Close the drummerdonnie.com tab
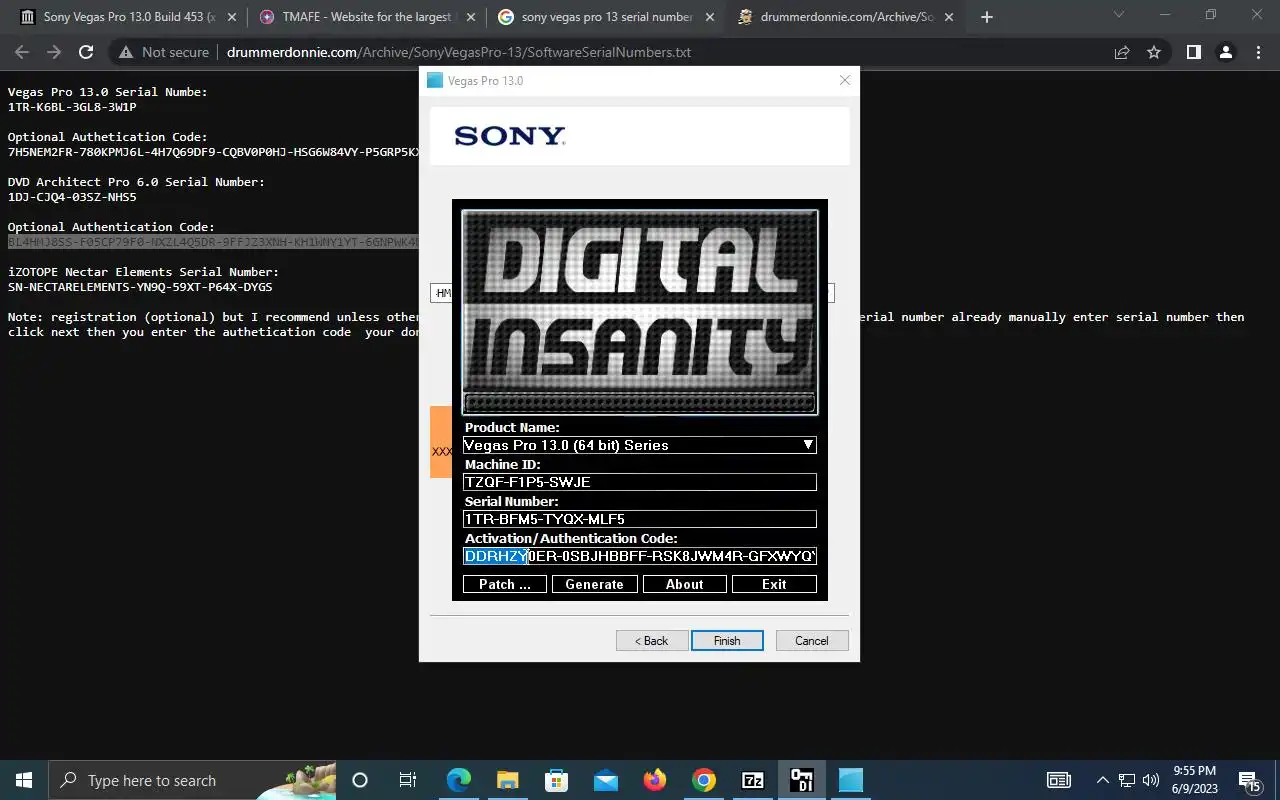 click(x=948, y=17)
